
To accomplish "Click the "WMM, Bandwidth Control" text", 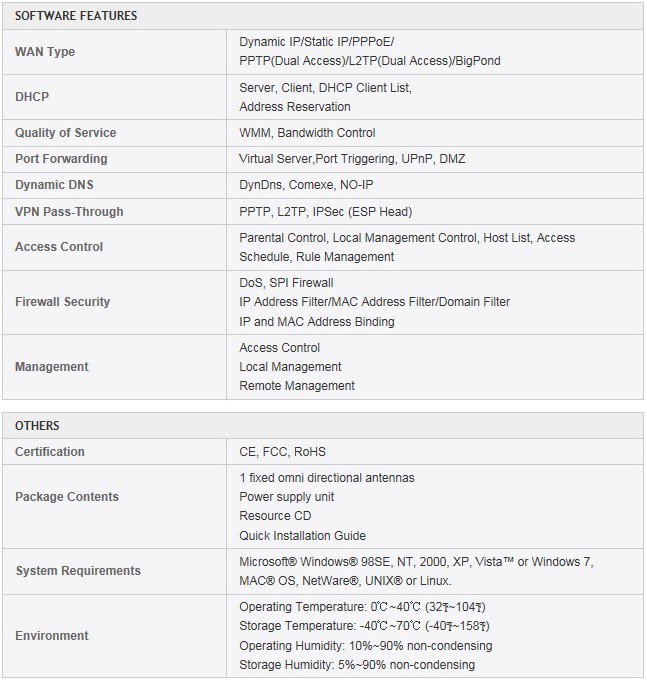I will click(307, 133).
